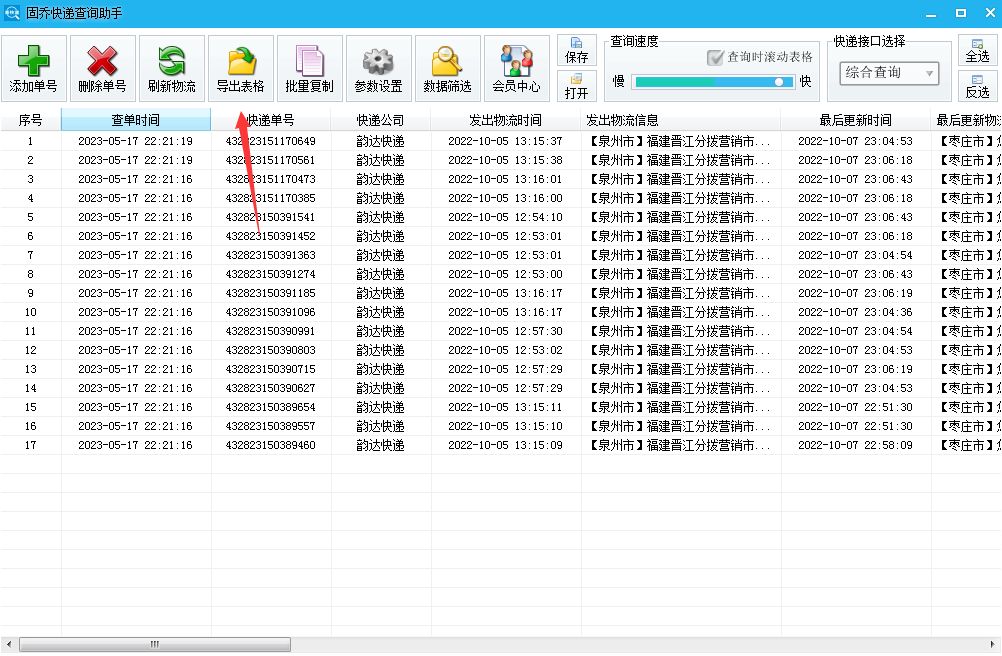Open the 会员中心 member center
1002x656 pixels.
pos(516,67)
